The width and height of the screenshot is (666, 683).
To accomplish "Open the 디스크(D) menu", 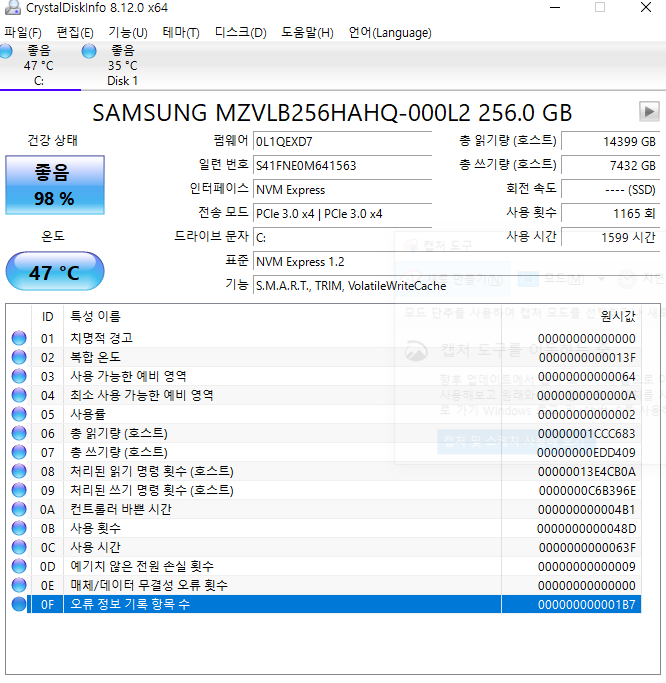I will (x=240, y=33).
